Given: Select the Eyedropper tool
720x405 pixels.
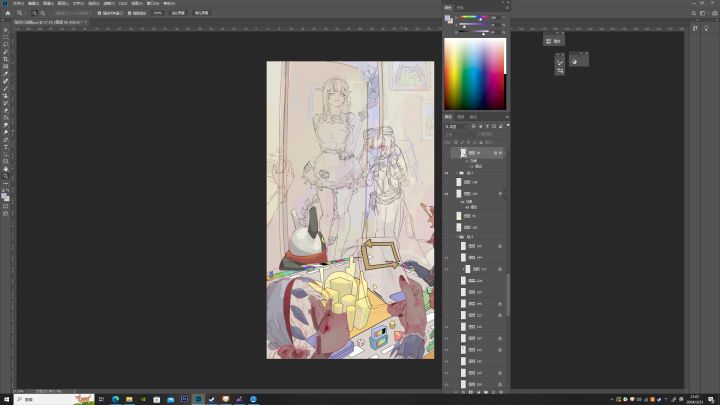Looking at the screenshot, I should (x=5, y=74).
